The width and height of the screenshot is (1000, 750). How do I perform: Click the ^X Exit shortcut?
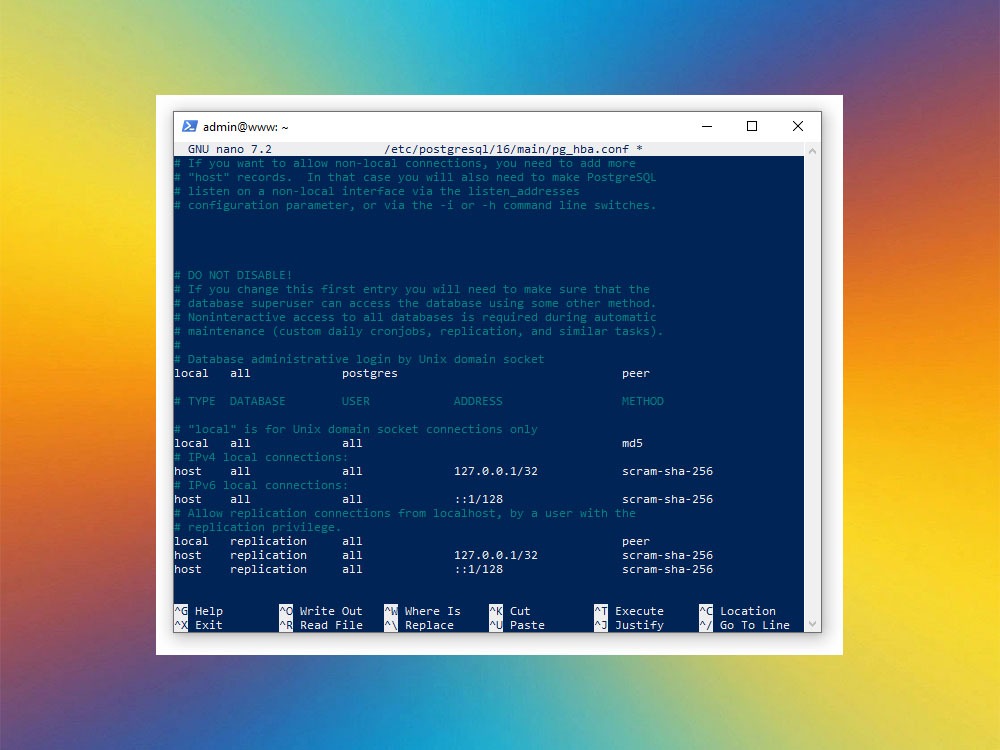198,625
